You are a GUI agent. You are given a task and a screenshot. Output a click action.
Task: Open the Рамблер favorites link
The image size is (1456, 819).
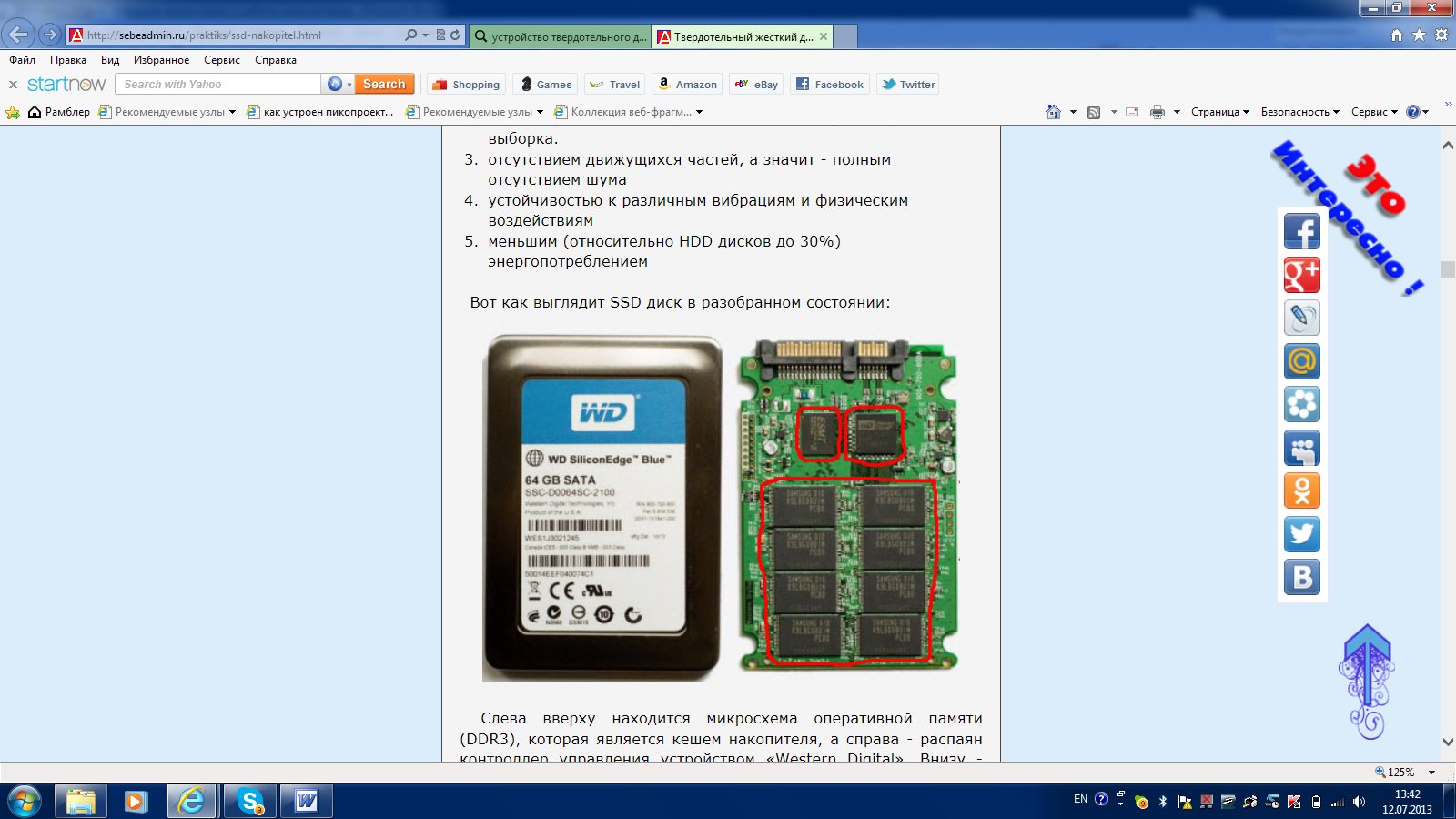pos(59,112)
